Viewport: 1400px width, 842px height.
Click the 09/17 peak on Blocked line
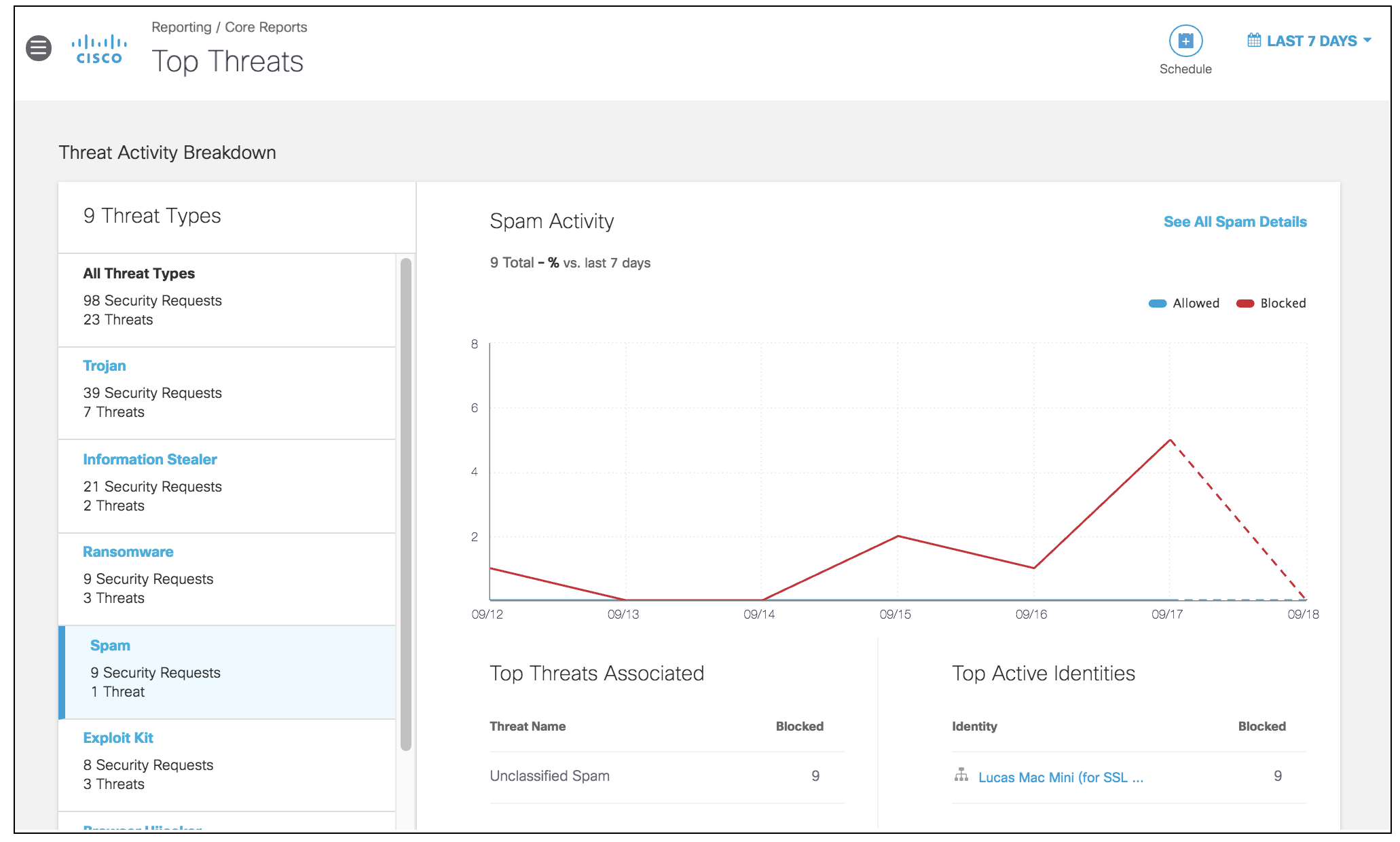click(x=1171, y=440)
